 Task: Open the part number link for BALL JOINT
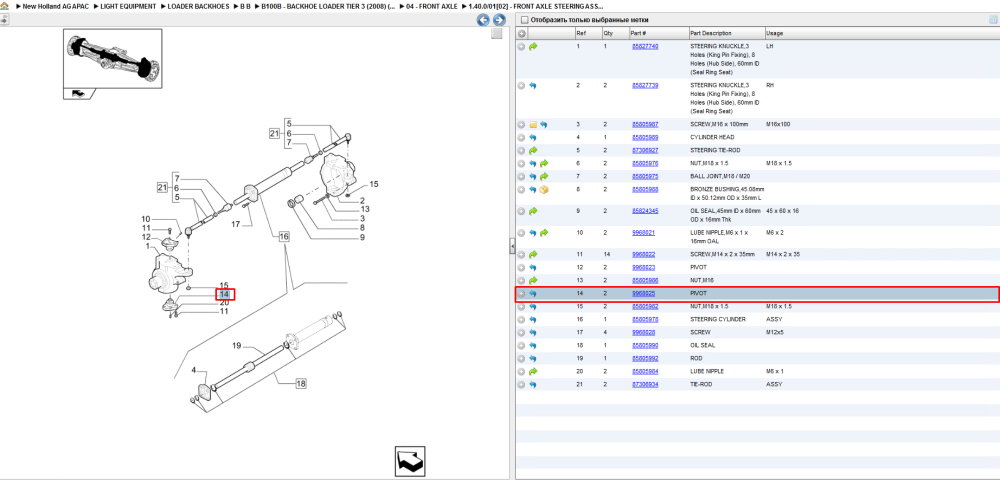[x=645, y=176]
